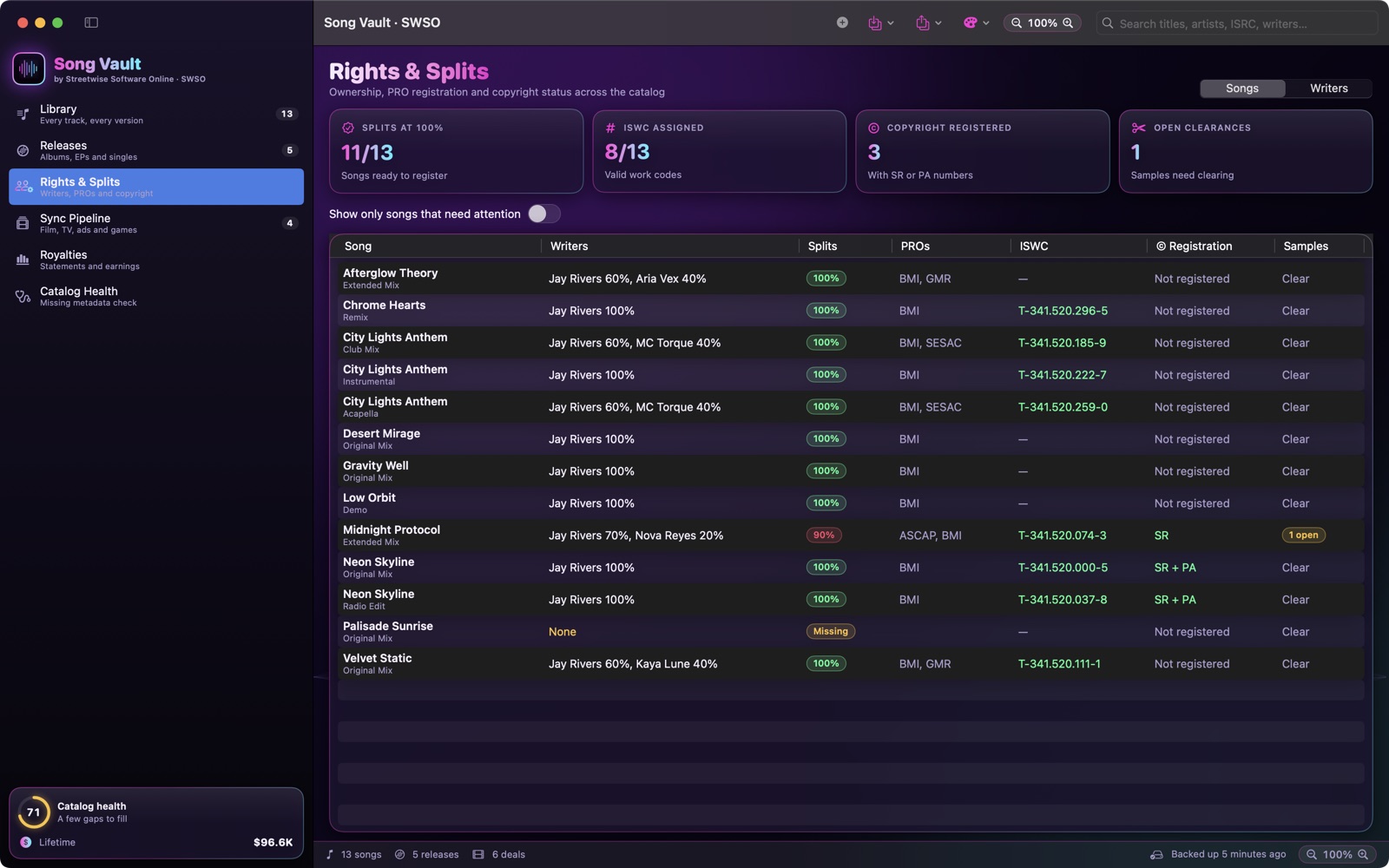1389x868 pixels.
Task: Click the ISWC Assigned summary card
Action: coord(719,151)
